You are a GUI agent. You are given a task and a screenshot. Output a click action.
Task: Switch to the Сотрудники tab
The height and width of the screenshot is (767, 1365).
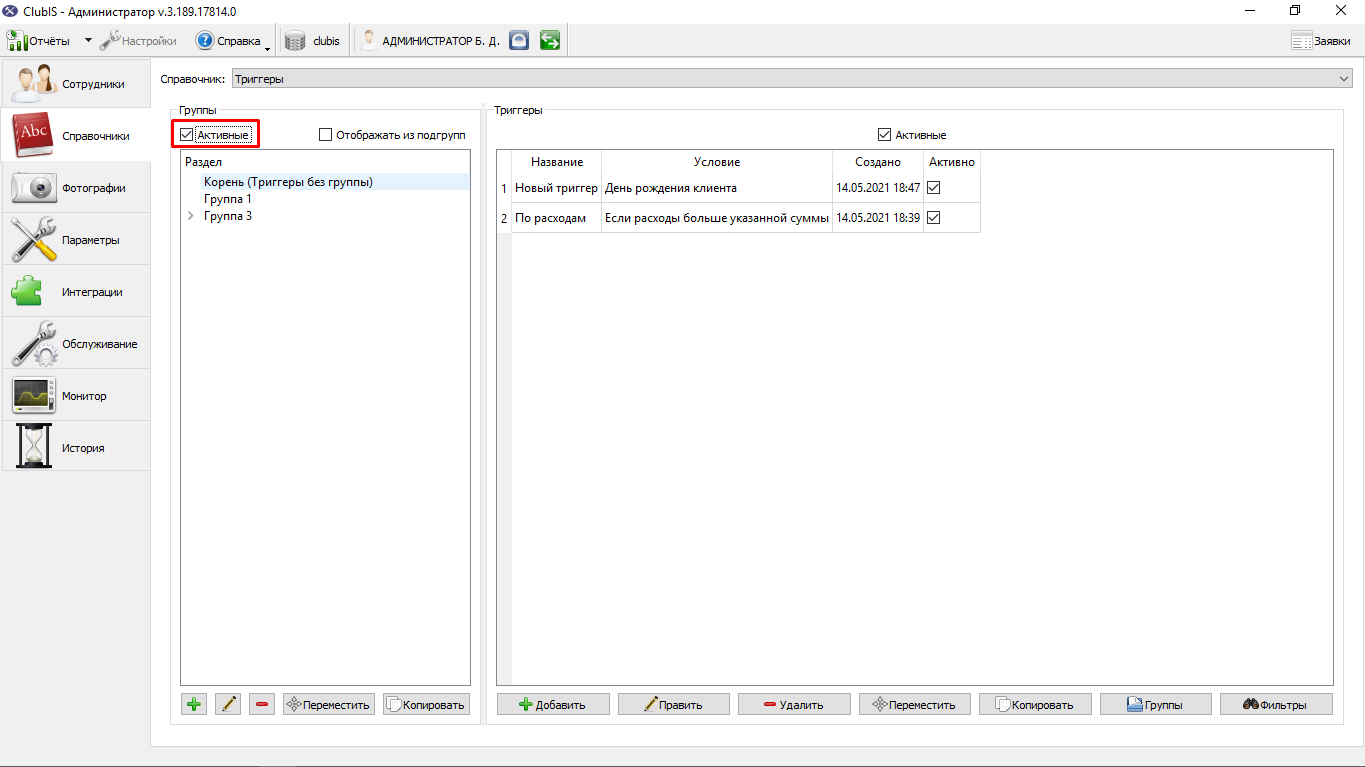tap(76, 84)
